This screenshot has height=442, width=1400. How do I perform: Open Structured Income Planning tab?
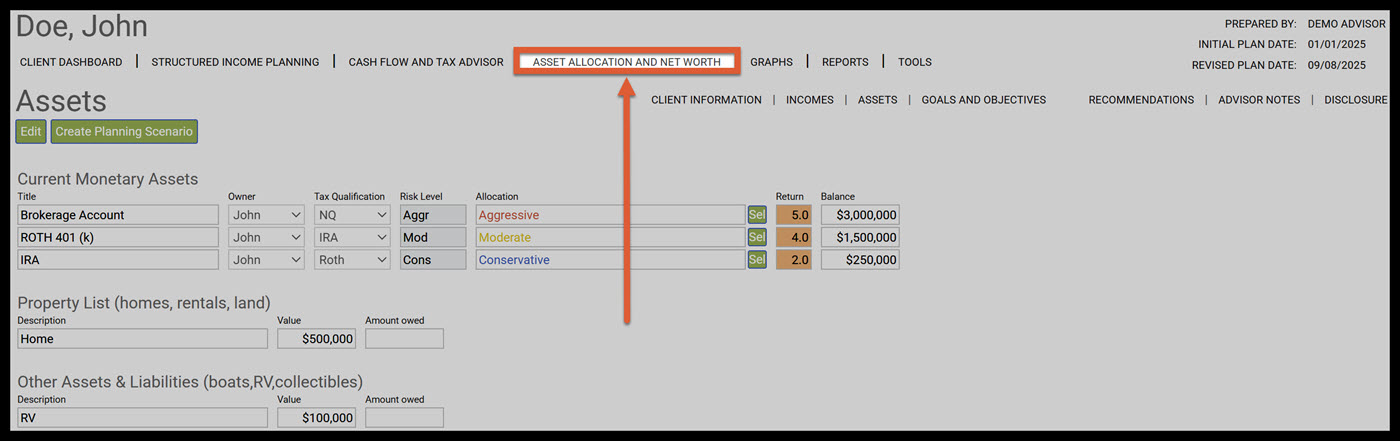tap(235, 62)
